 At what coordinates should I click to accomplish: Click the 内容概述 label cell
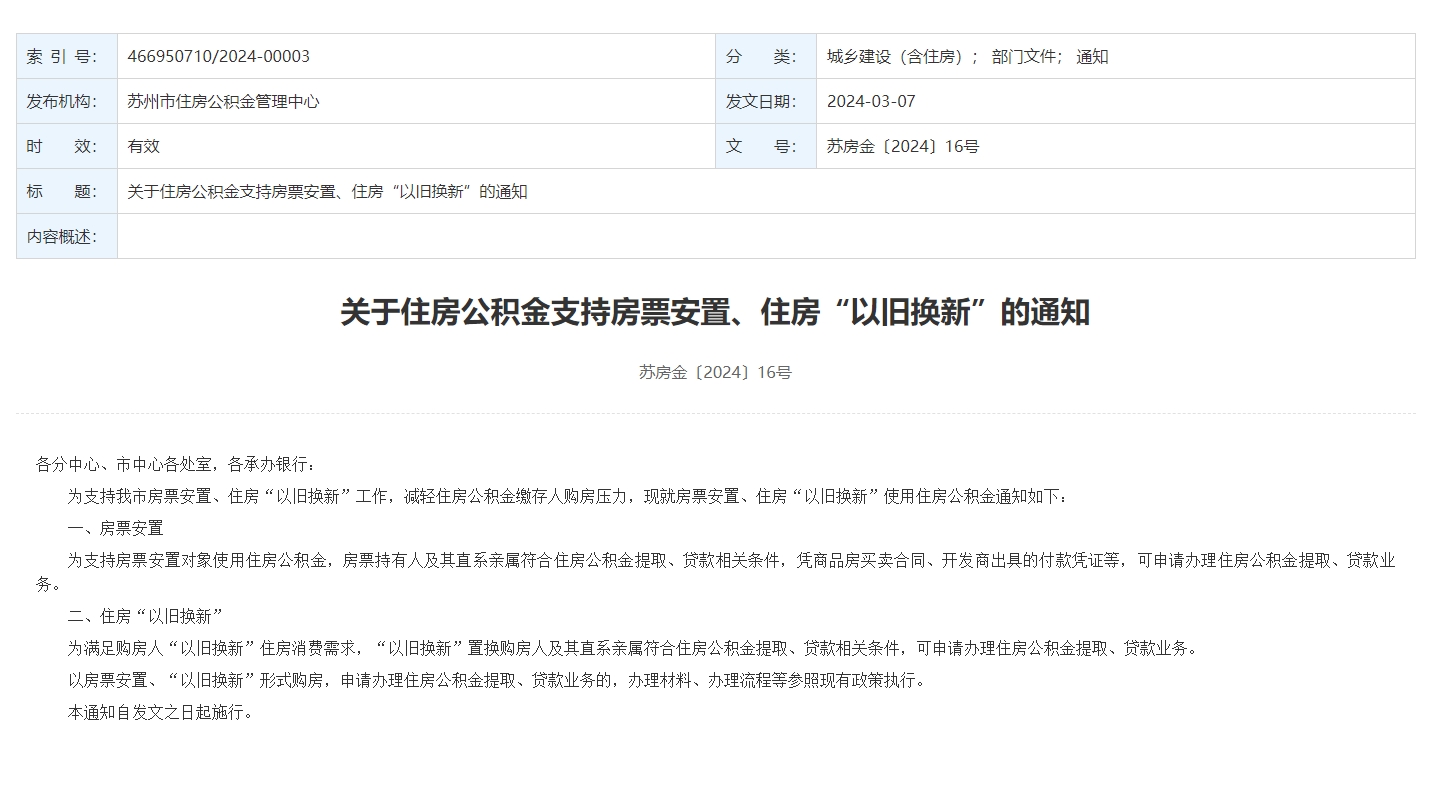tap(67, 236)
